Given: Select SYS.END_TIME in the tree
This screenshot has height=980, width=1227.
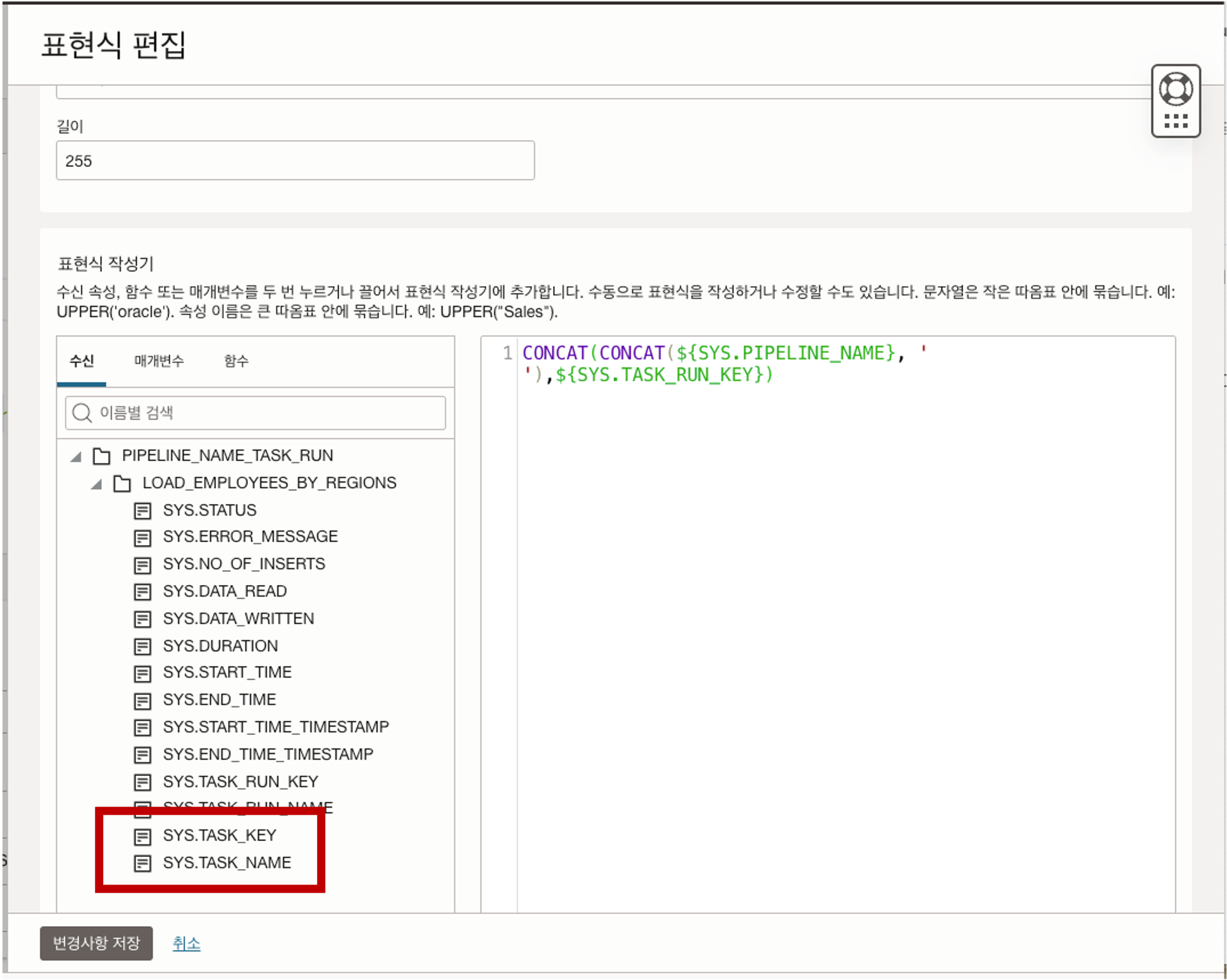Looking at the screenshot, I should (x=219, y=700).
